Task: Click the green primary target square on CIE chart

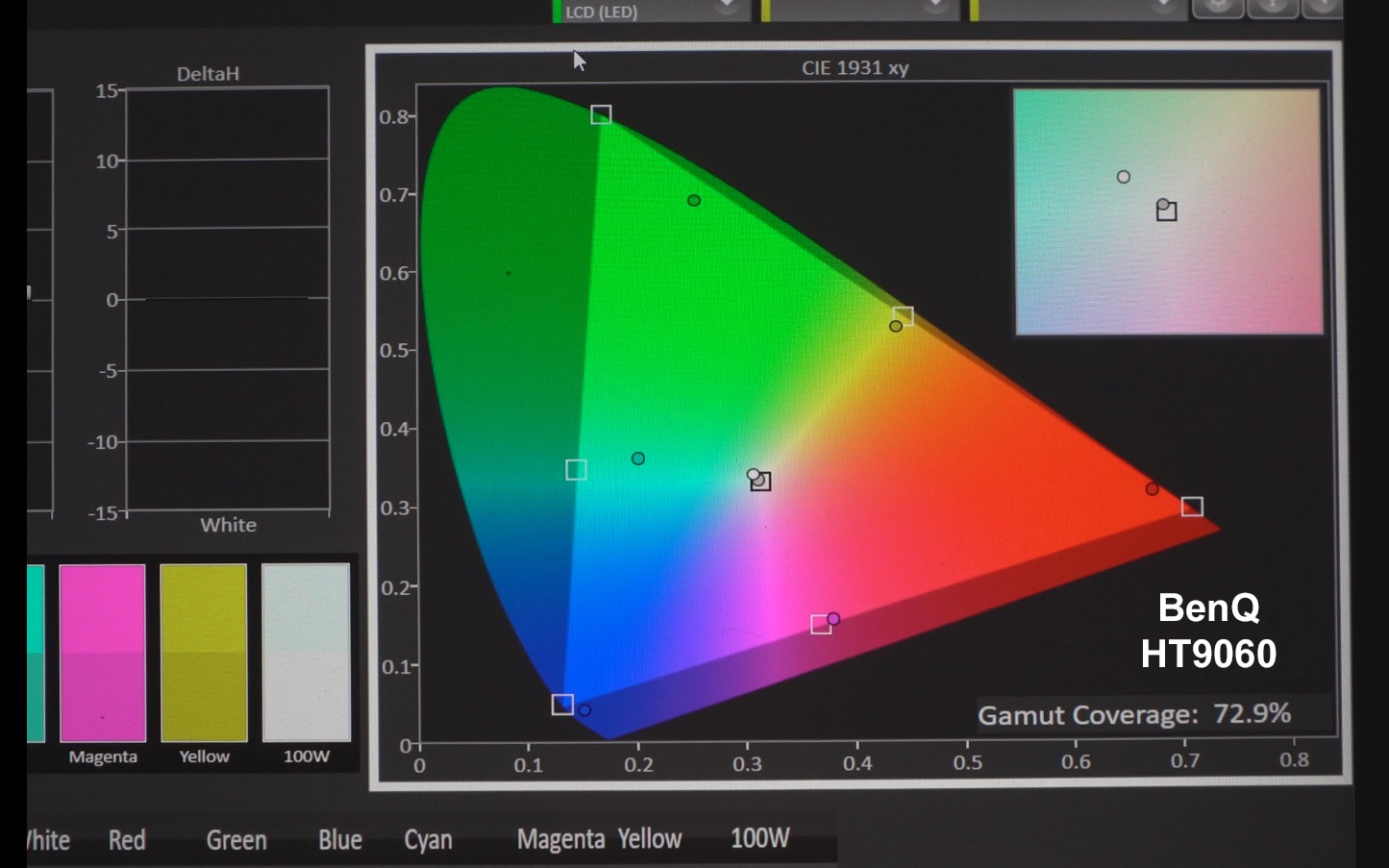Action: click(601, 114)
